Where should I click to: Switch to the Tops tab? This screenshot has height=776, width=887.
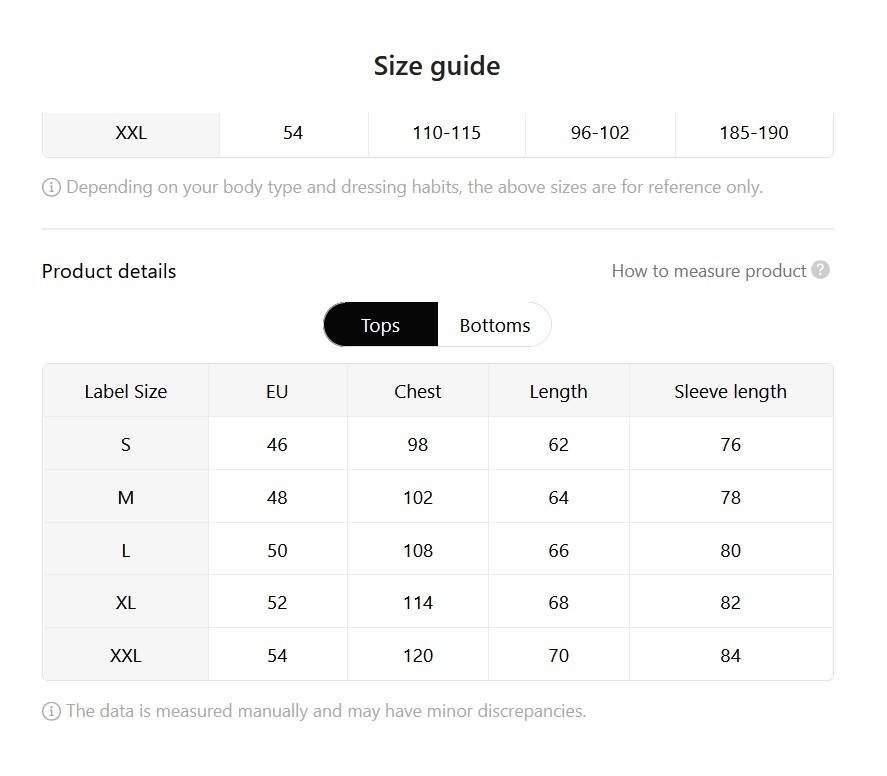pos(381,325)
